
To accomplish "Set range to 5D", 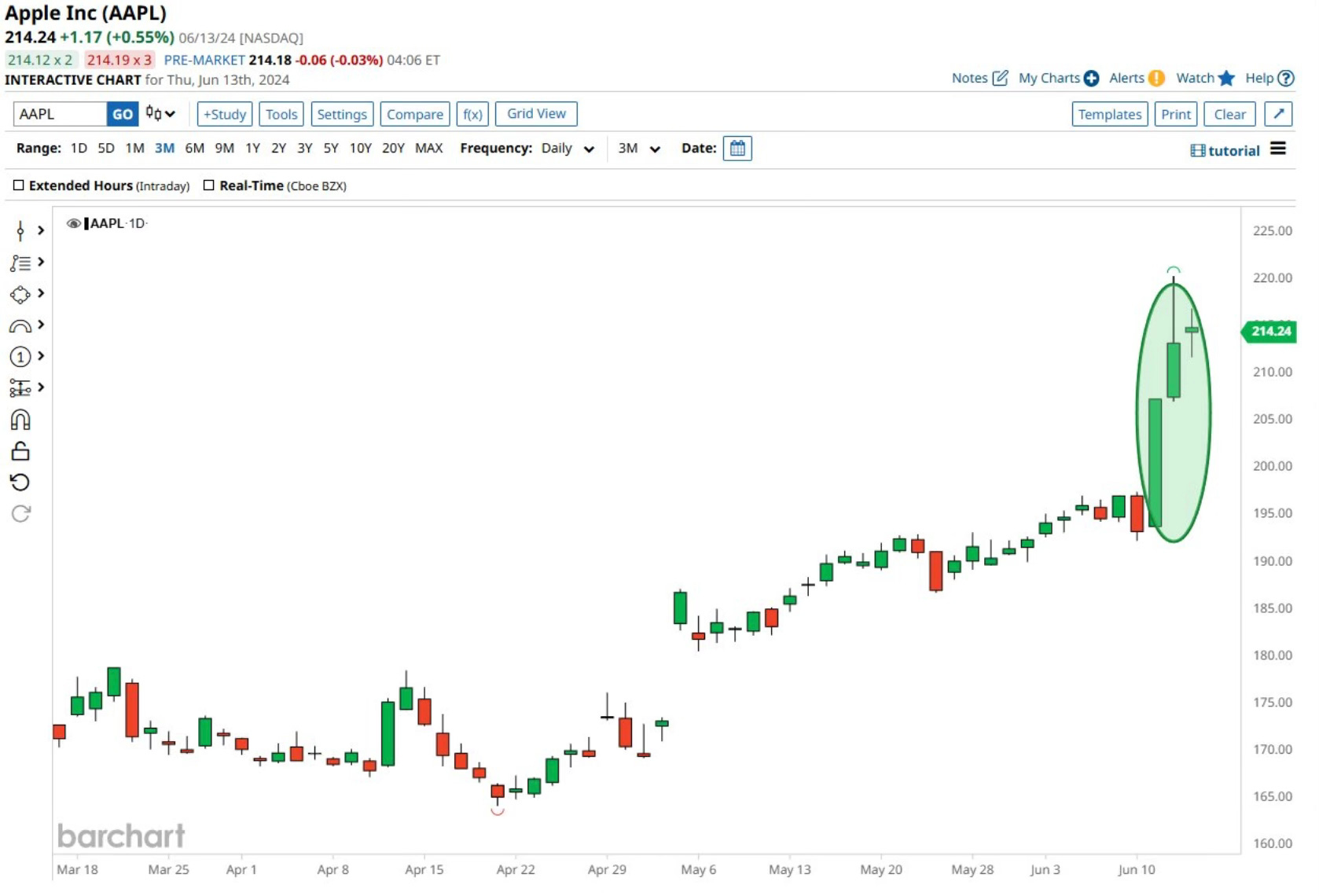I will 106,148.
